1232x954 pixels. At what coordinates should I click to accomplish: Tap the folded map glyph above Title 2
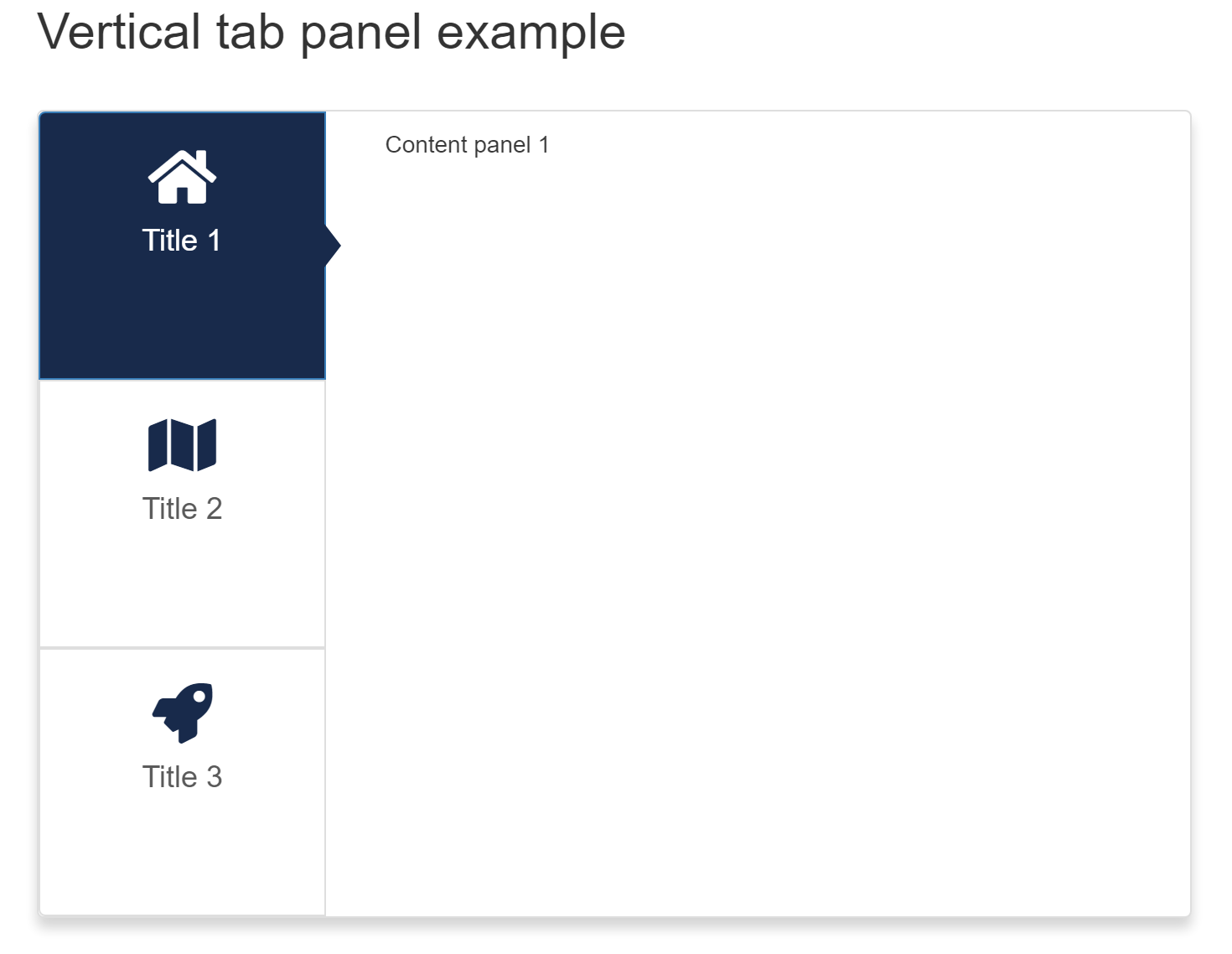tap(182, 445)
